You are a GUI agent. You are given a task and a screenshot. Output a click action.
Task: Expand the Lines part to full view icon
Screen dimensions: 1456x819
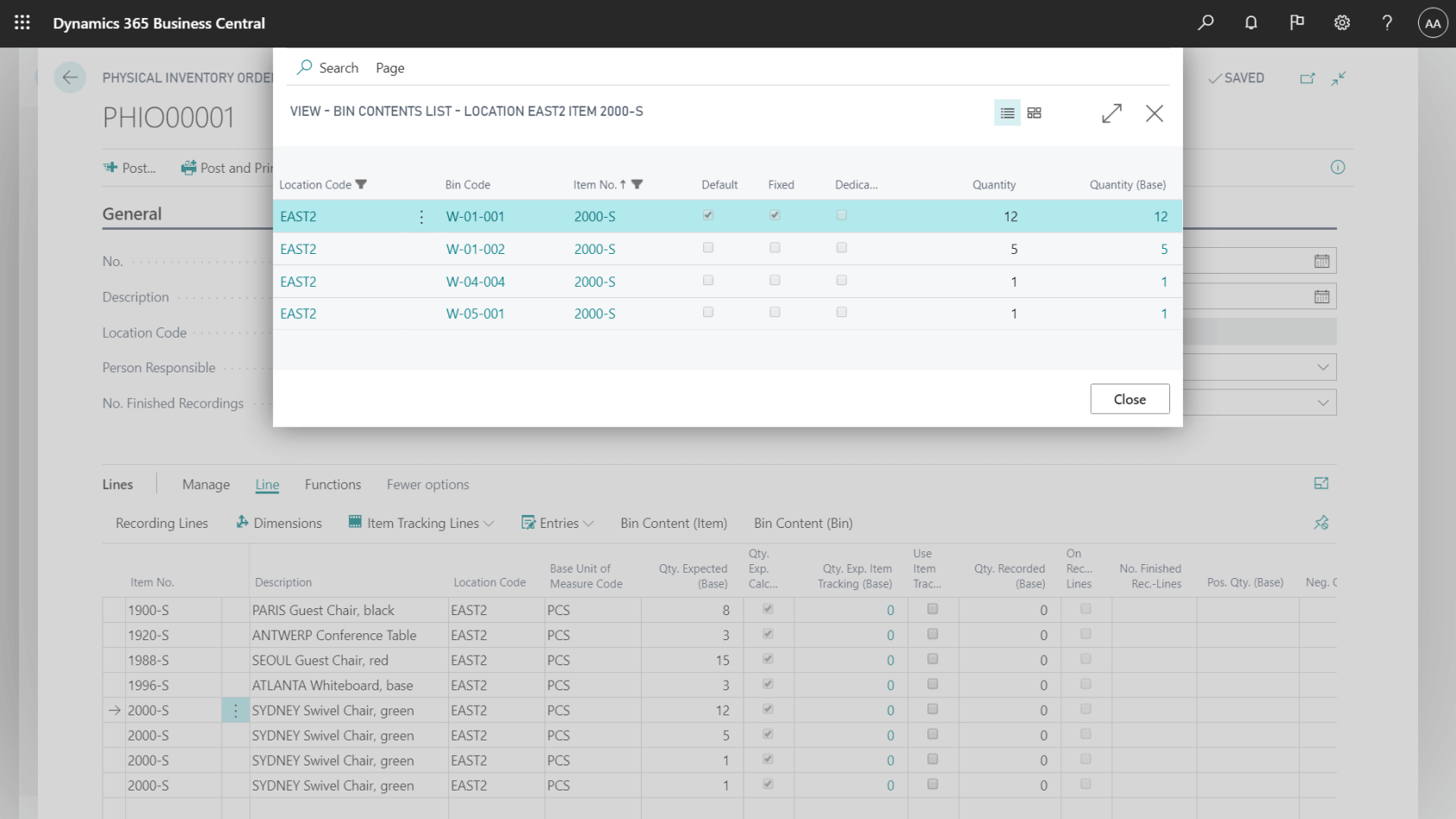[1321, 484]
